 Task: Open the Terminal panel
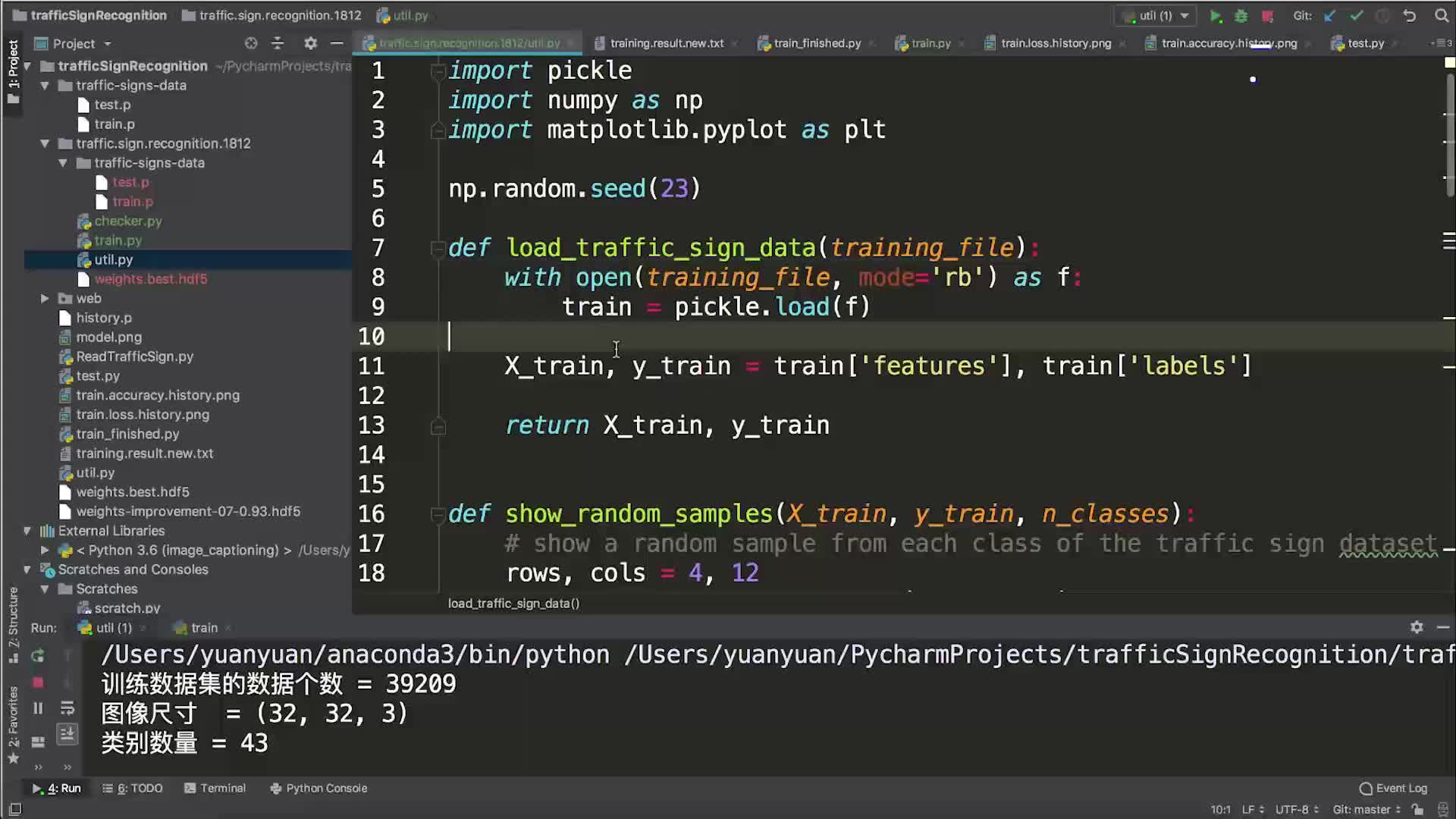pyautogui.click(x=222, y=788)
